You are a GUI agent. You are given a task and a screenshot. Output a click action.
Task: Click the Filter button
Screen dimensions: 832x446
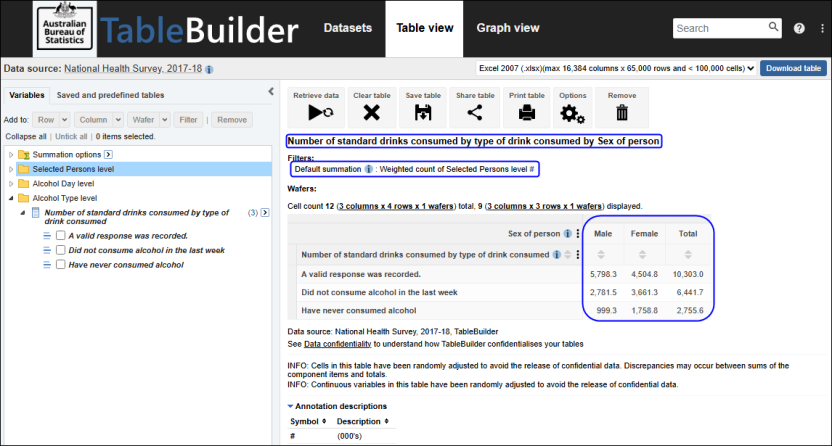click(188, 120)
